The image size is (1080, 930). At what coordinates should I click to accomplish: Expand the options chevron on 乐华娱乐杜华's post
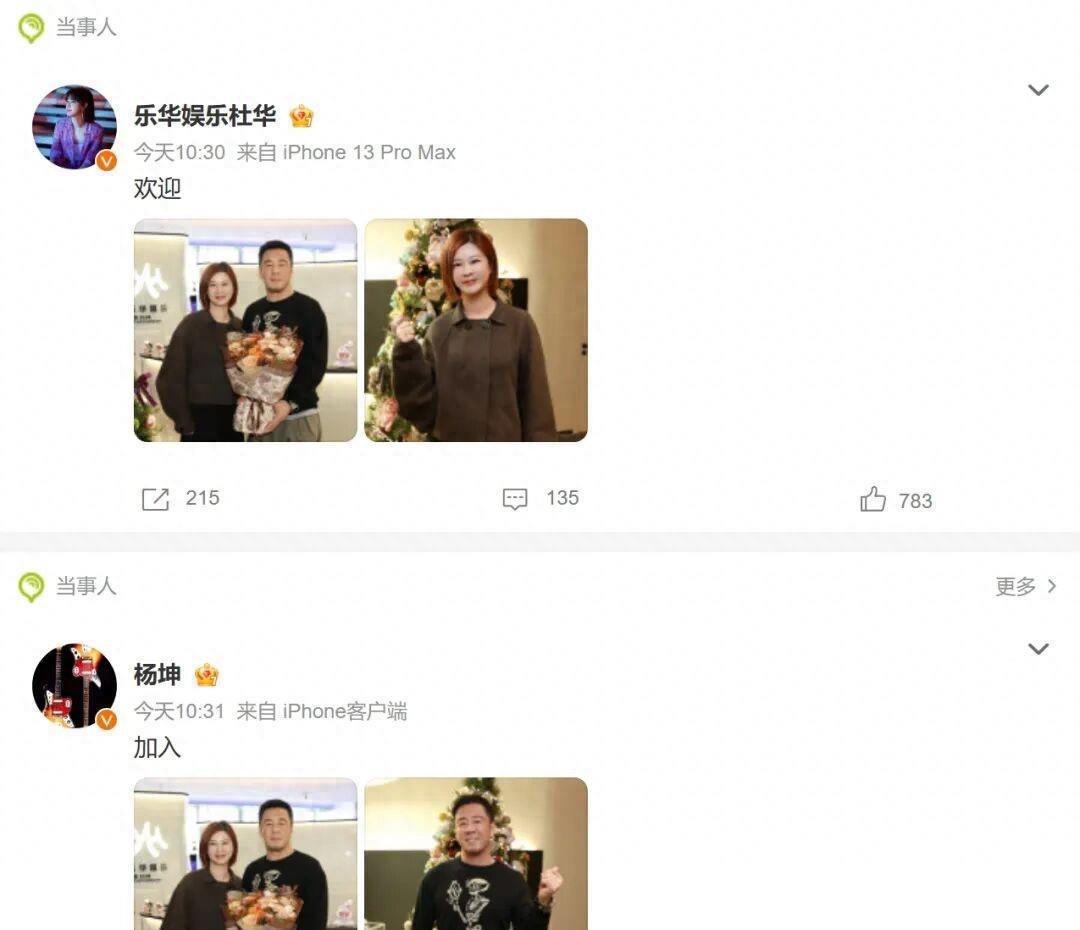pyautogui.click(x=1038, y=90)
